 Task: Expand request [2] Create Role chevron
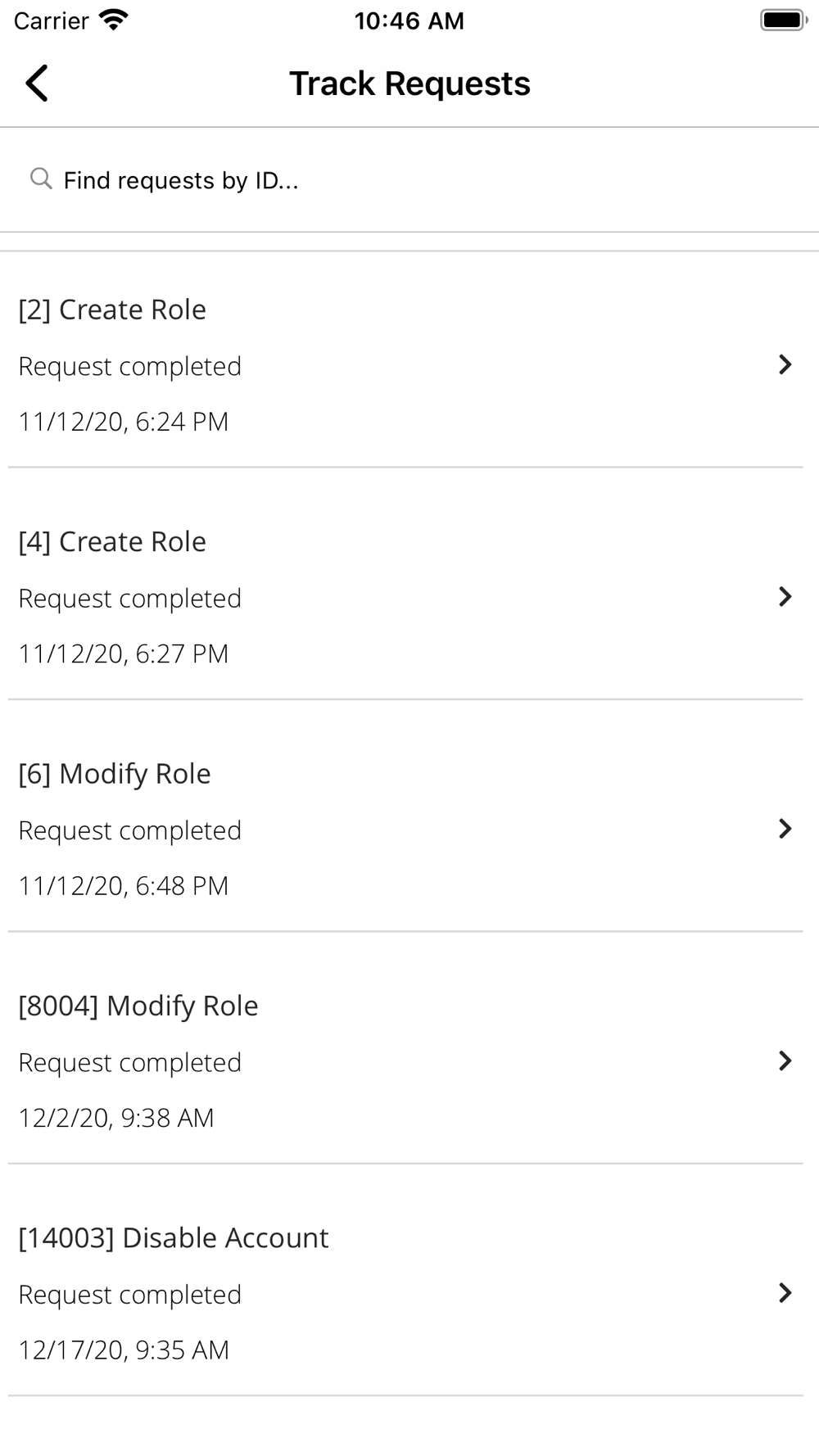[x=785, y=364]
